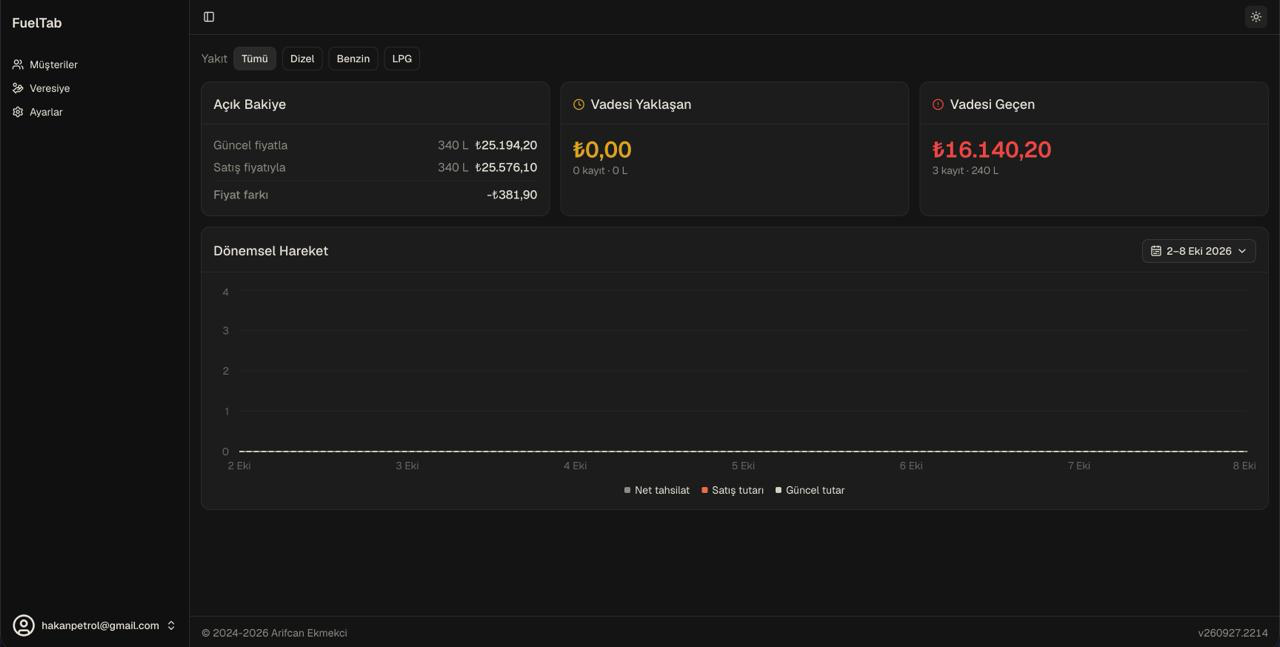Click the Fiyat farkı -₺381,90 value

512,195
